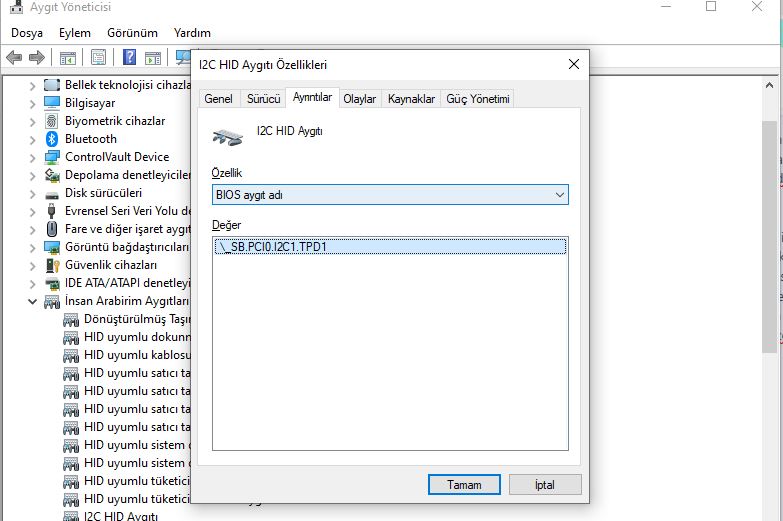Click the Güvenlik cihazları key icon
The image size is (783, 521).
pos(52,265)
